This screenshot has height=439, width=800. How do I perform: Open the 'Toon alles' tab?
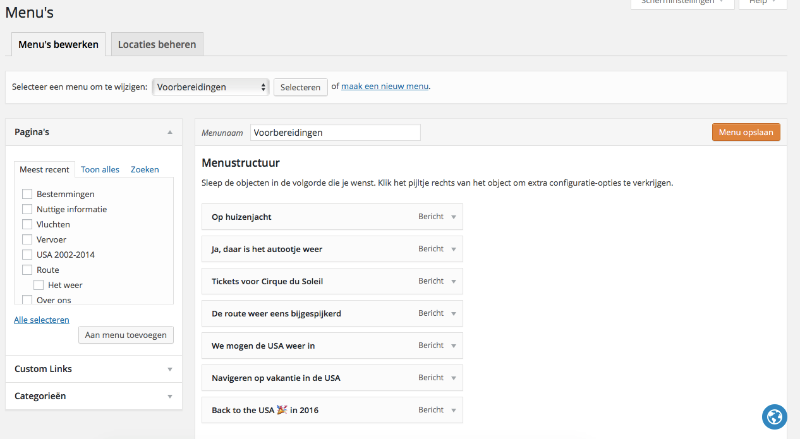(x=100, y=170)
